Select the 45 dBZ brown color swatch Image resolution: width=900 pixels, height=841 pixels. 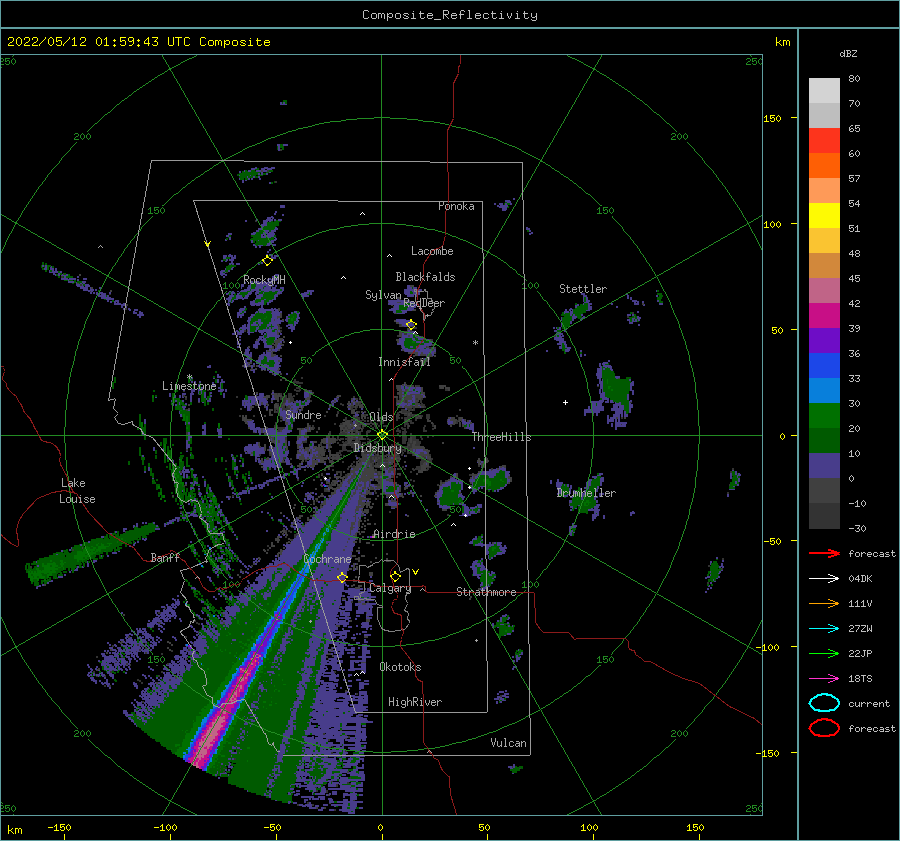click(x=824, y=266)
